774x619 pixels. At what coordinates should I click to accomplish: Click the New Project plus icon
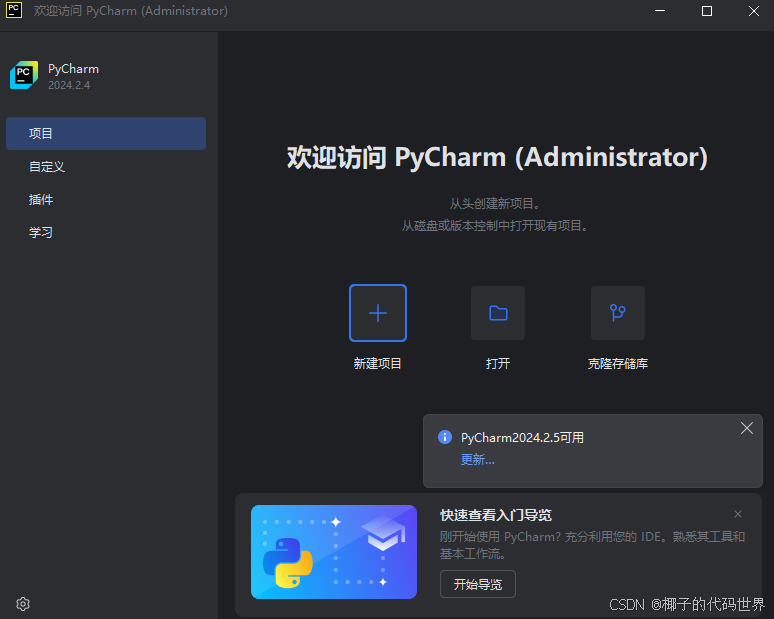pos(378,313)
